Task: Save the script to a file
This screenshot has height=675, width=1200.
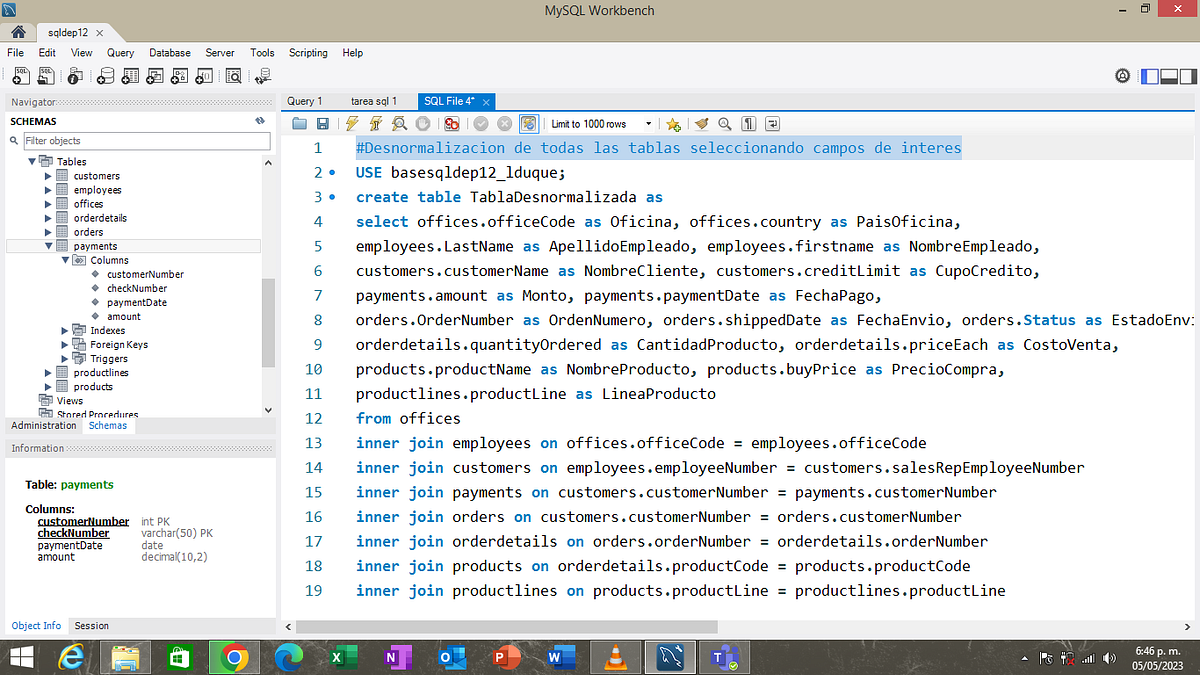Action: 322,124
